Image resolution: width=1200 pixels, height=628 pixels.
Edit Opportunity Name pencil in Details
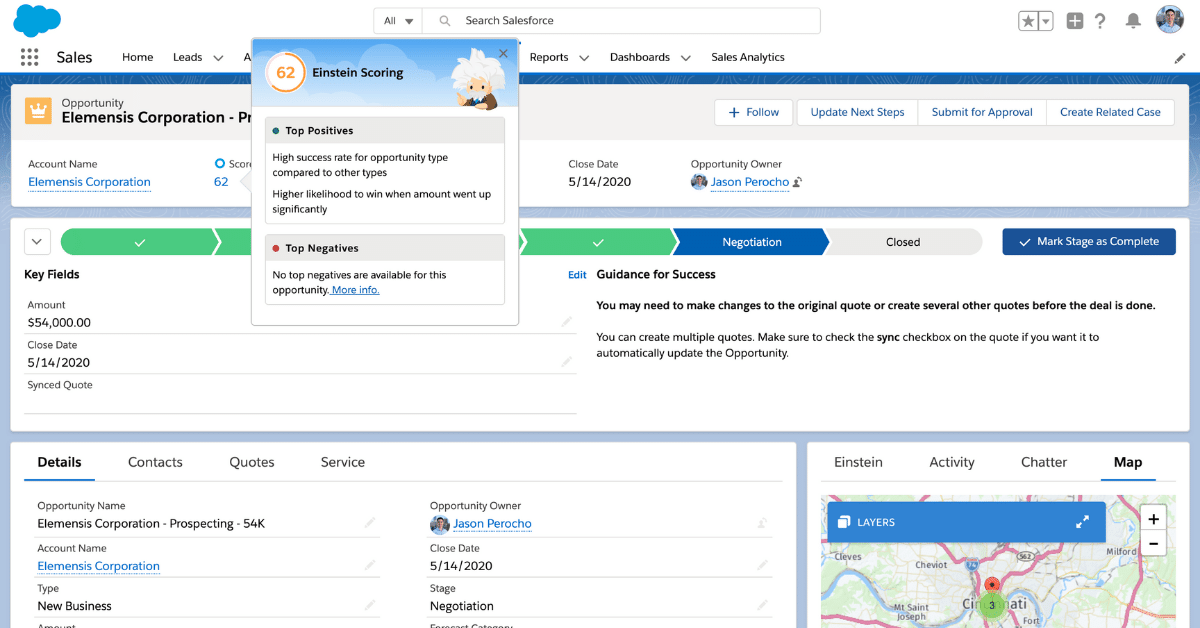370,523
